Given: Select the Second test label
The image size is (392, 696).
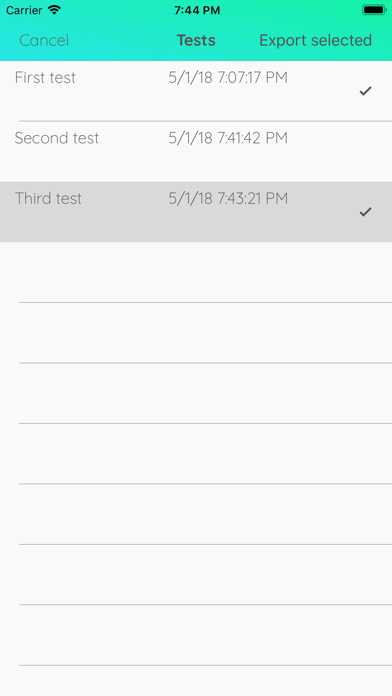Looking at the screenshot, I should (x=57, y=138).
